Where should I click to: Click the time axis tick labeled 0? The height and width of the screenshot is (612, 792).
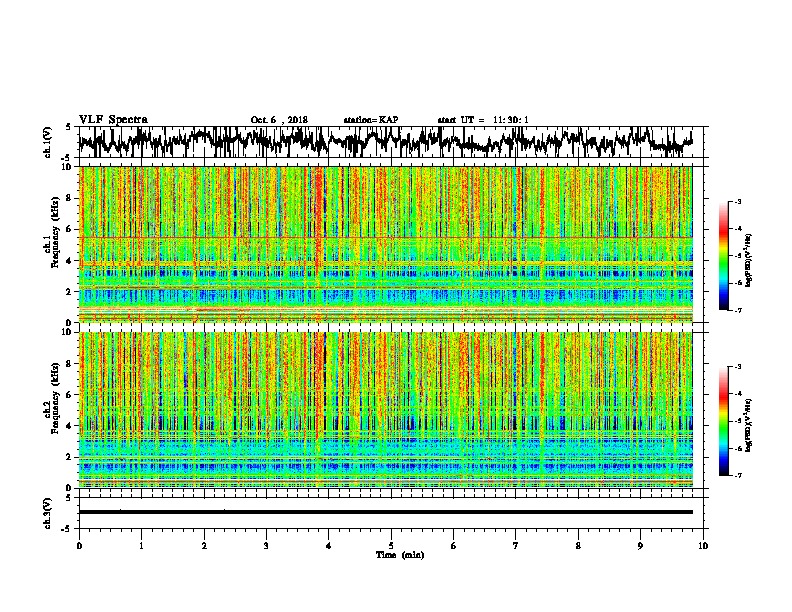[x=79, y=545]
